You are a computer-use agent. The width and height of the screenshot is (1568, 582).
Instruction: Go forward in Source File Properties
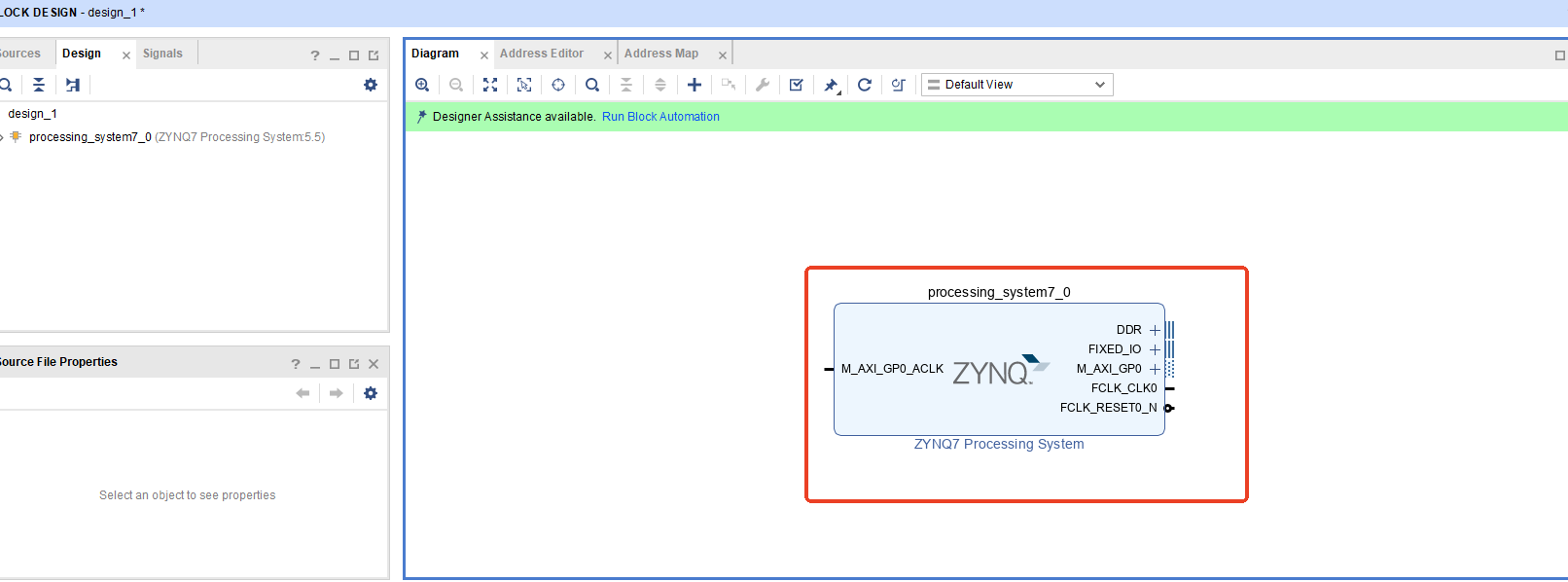coord(337,393)
